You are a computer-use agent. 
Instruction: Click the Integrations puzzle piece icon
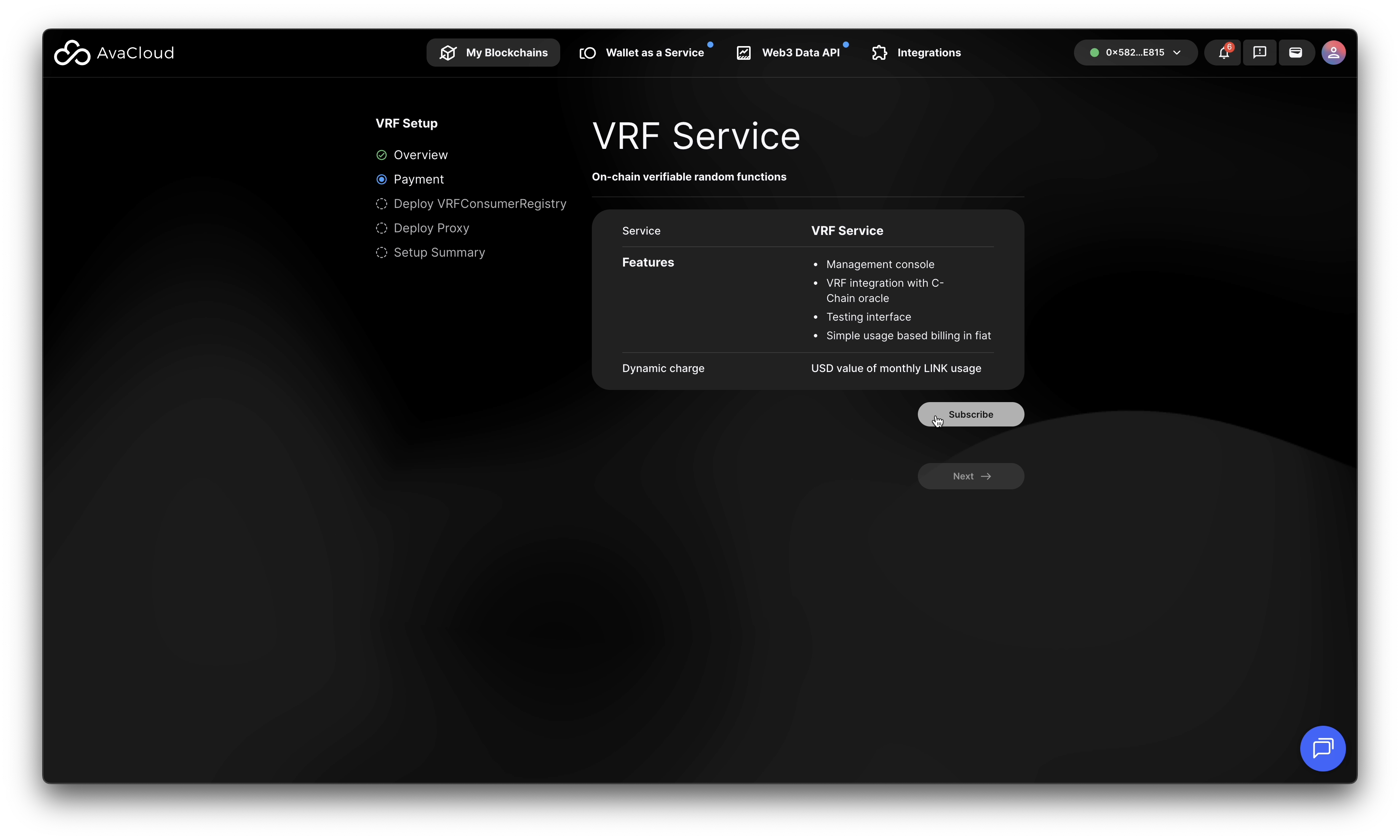click(879, 53)
